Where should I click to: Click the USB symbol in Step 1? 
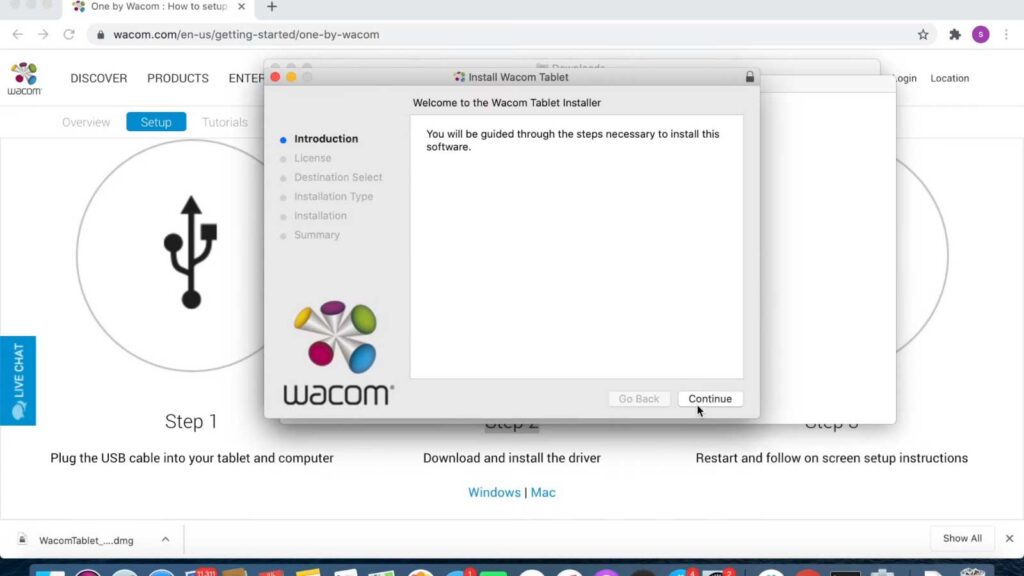pos(191,252)
